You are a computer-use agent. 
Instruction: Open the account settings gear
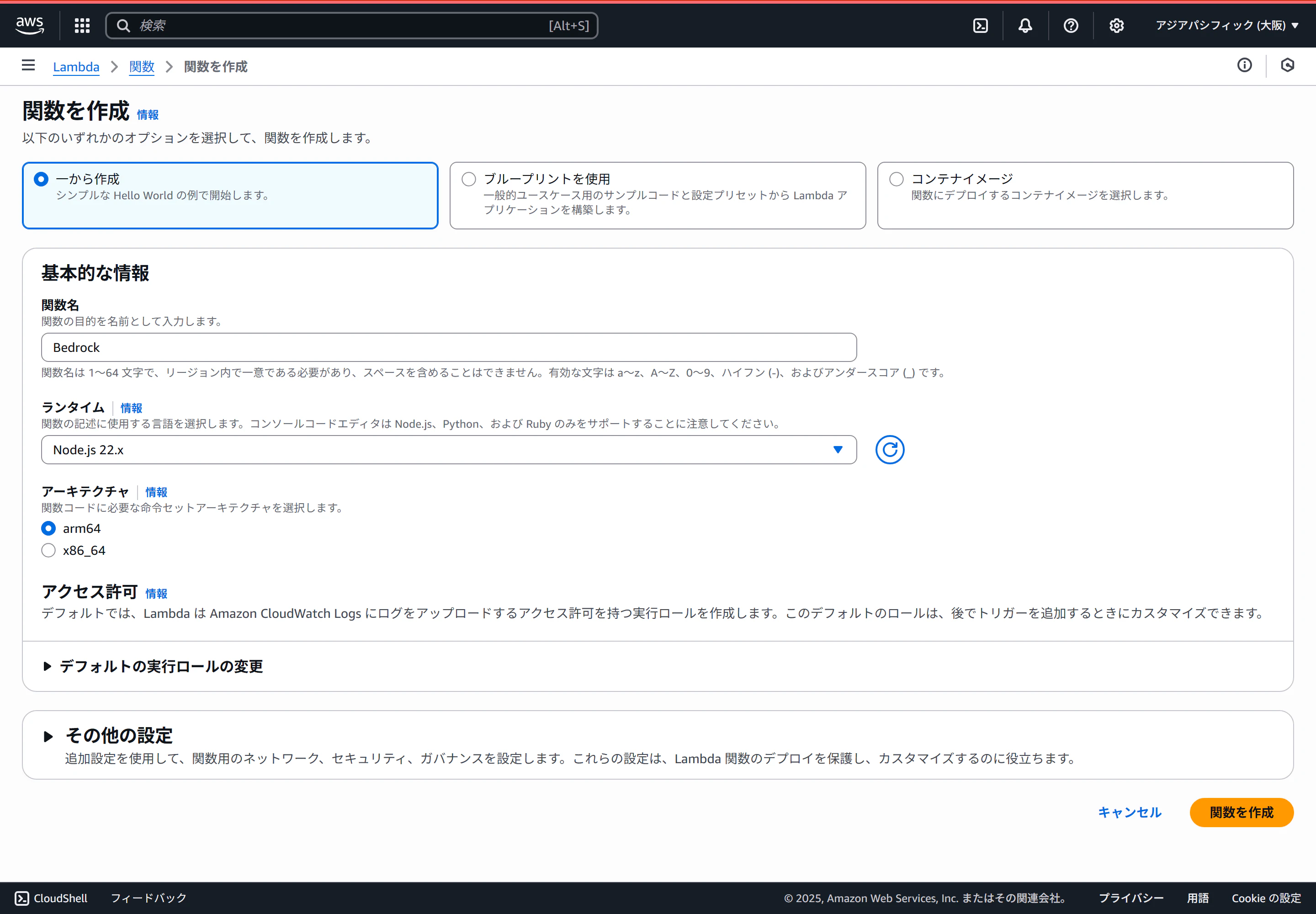click(1116, 25)
